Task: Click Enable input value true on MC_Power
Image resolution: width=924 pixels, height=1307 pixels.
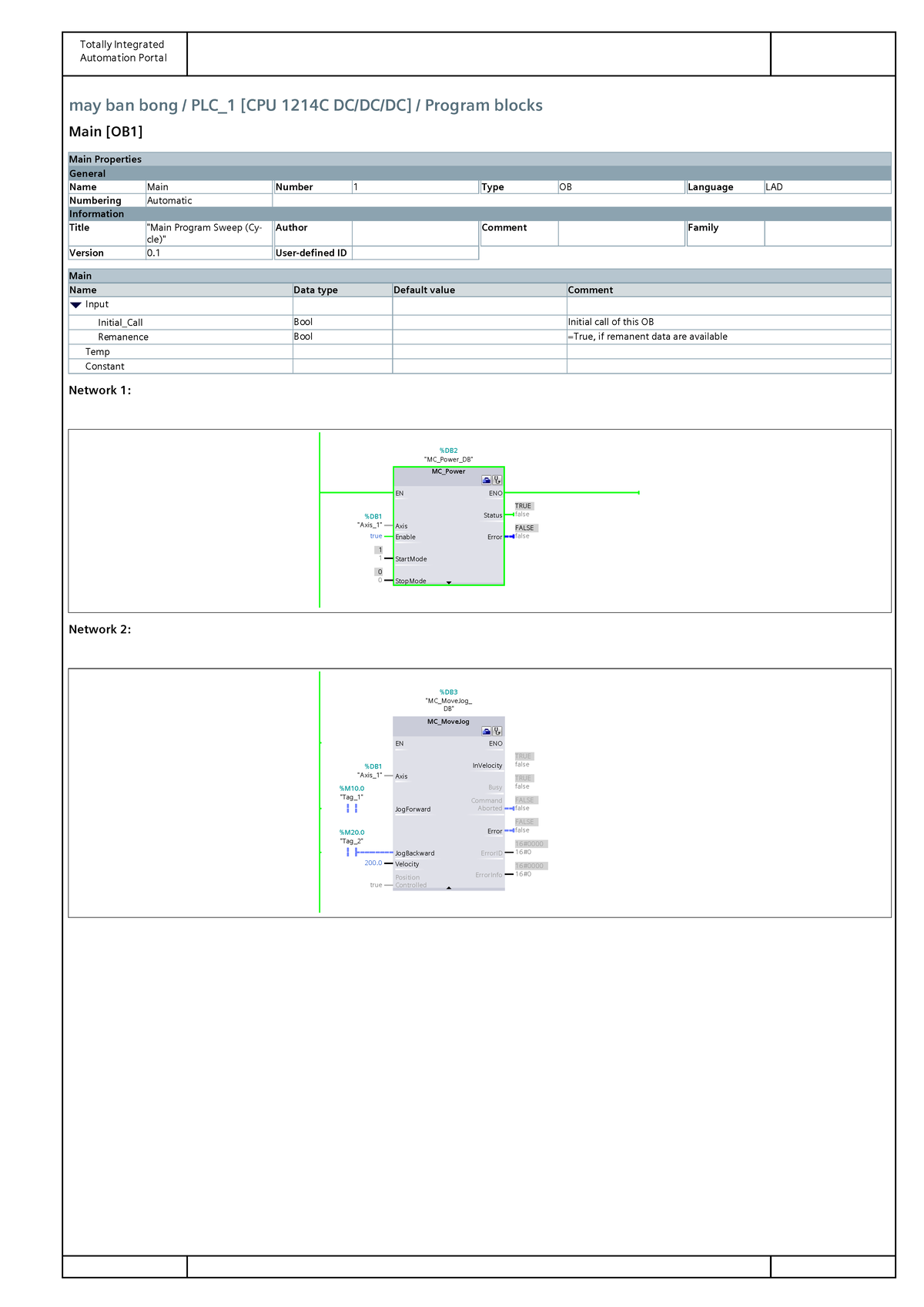Action: pyautogui.click(x=376, y=536)
